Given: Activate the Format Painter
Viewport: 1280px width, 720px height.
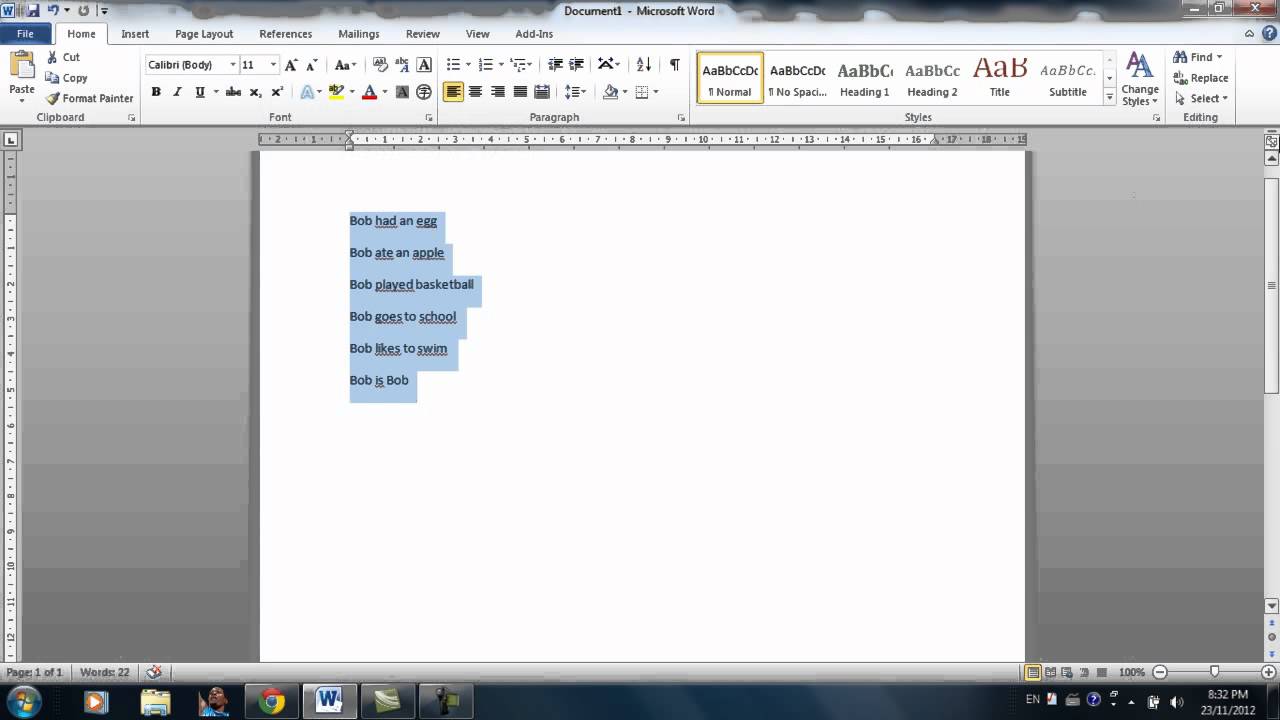Looking at the screenshot, I should tap(89, 98).
